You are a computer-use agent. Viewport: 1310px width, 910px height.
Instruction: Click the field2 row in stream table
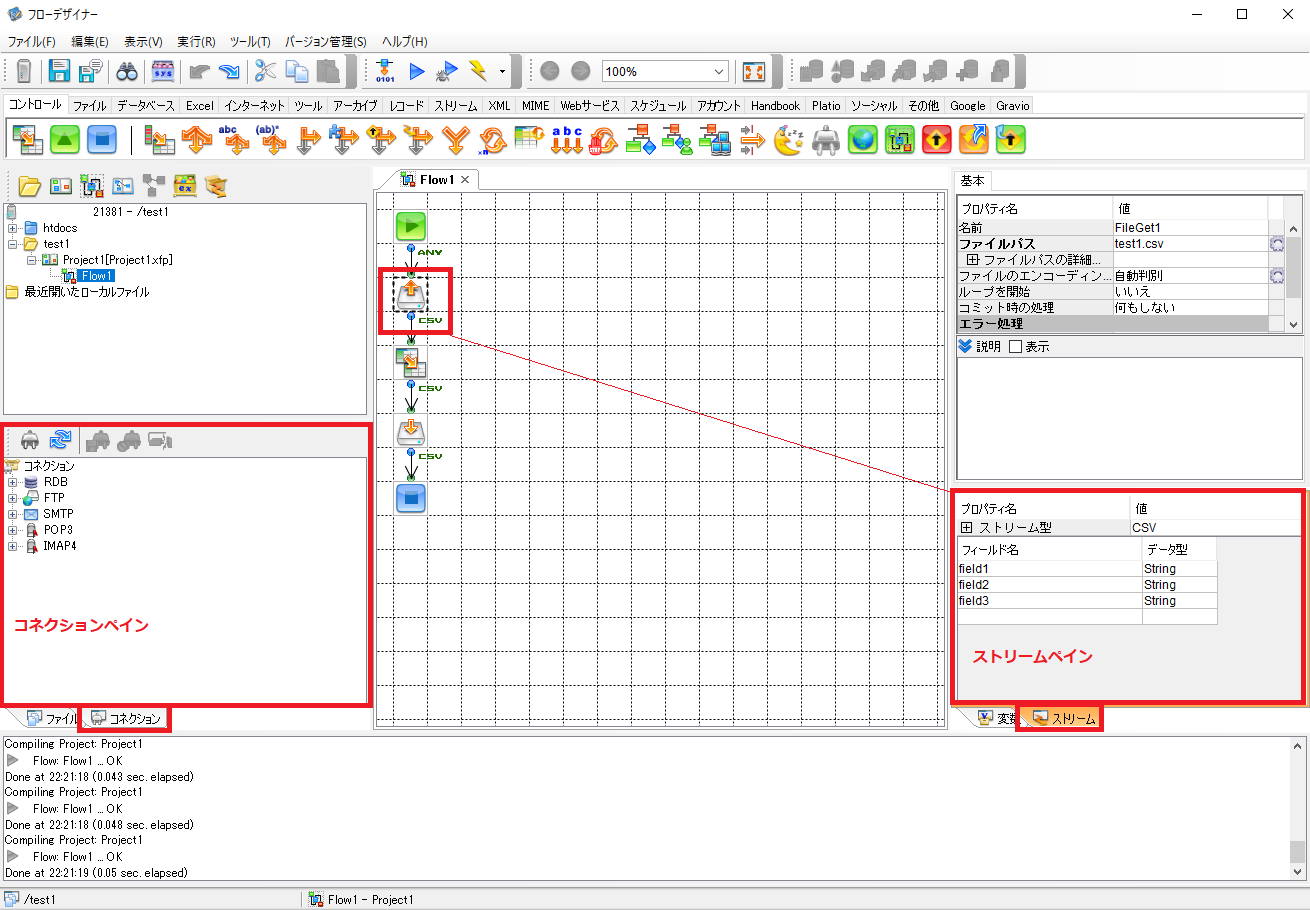[1087, 585]
